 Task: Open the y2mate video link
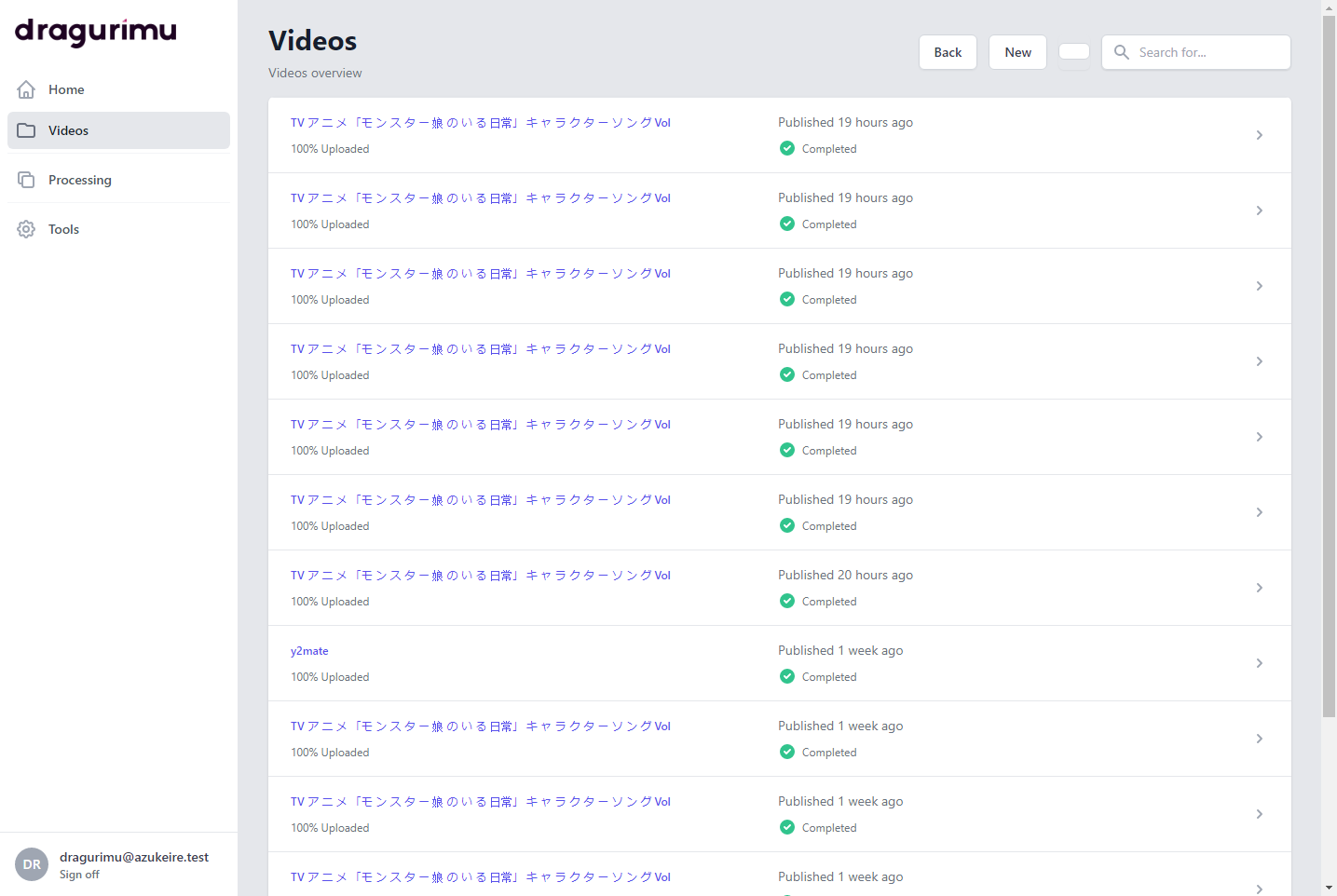309,651
